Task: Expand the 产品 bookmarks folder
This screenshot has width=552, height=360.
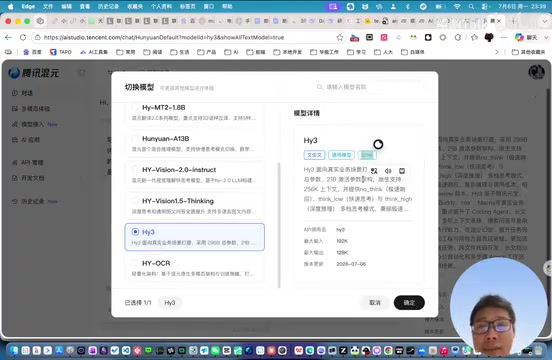Action: [207, 52]
